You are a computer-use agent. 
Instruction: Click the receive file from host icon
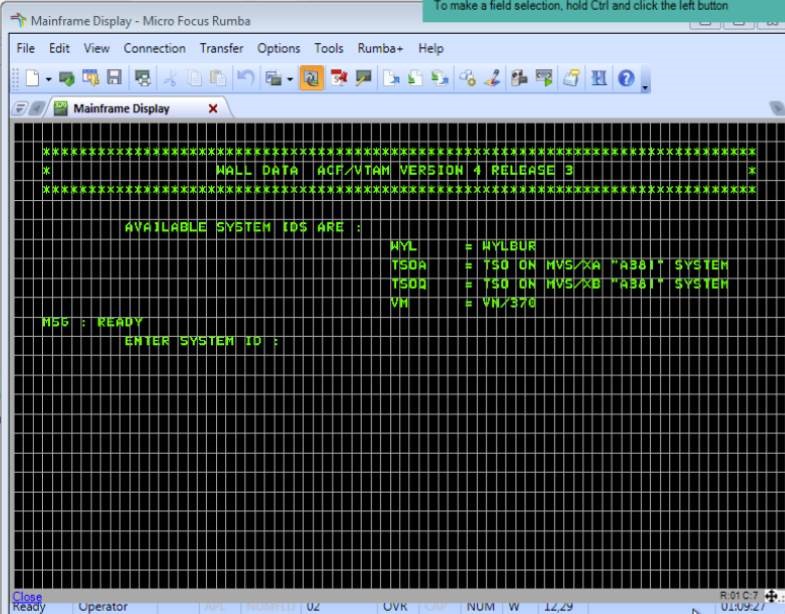(x=415, y=78)
